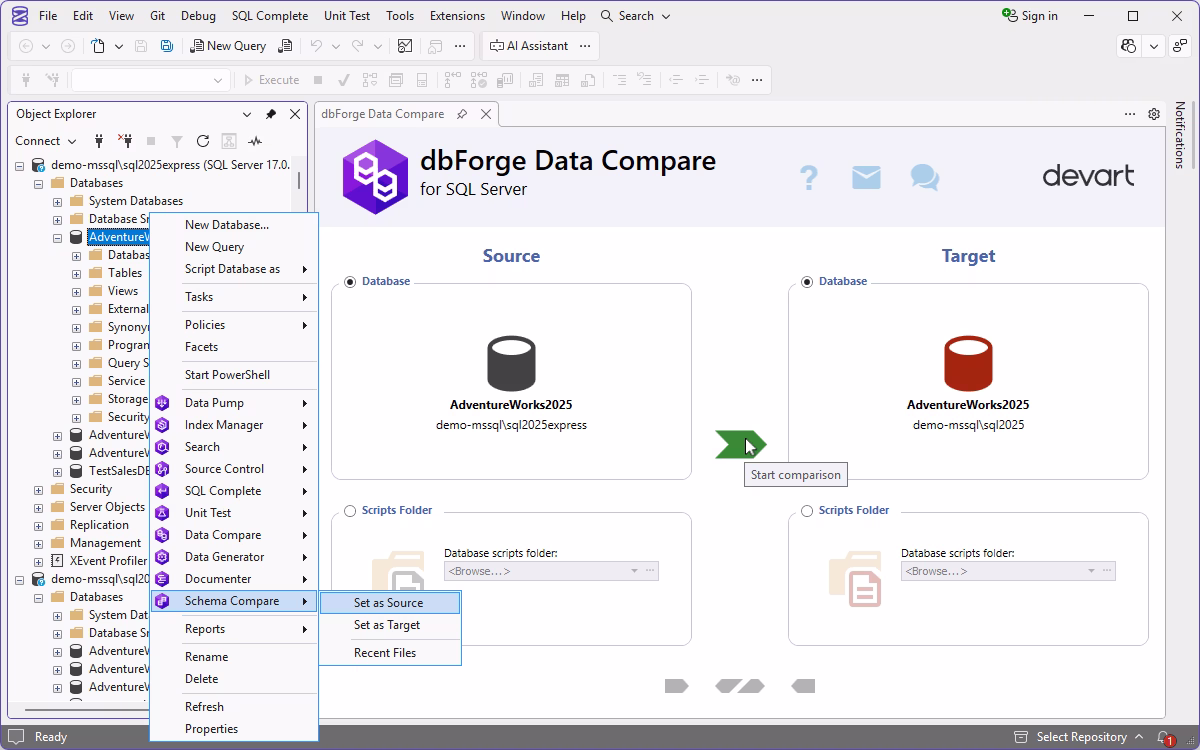1200x750 pixels.
Task: Expand the System Databases folder
Action: click(58, 201)
